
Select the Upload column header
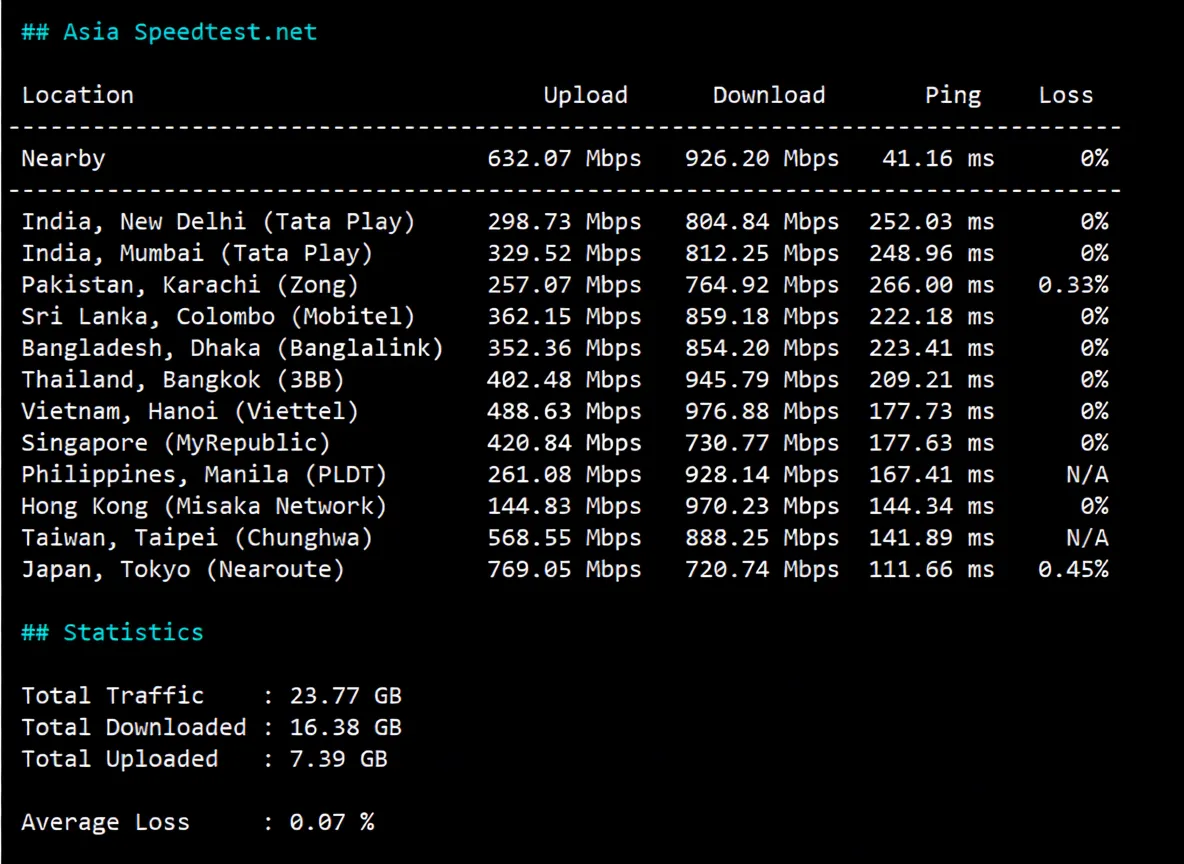coord(585,94)
